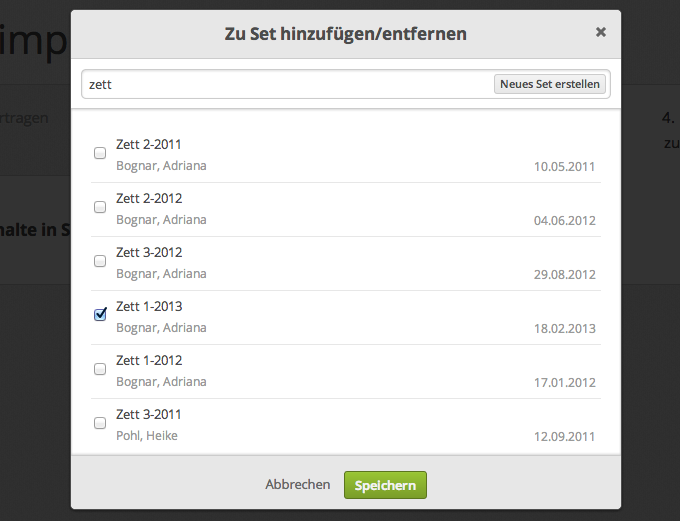Tick the Zett 1-2012 checkbox
Viewport: 680px width, 521px height.
(x=100, y=369)
